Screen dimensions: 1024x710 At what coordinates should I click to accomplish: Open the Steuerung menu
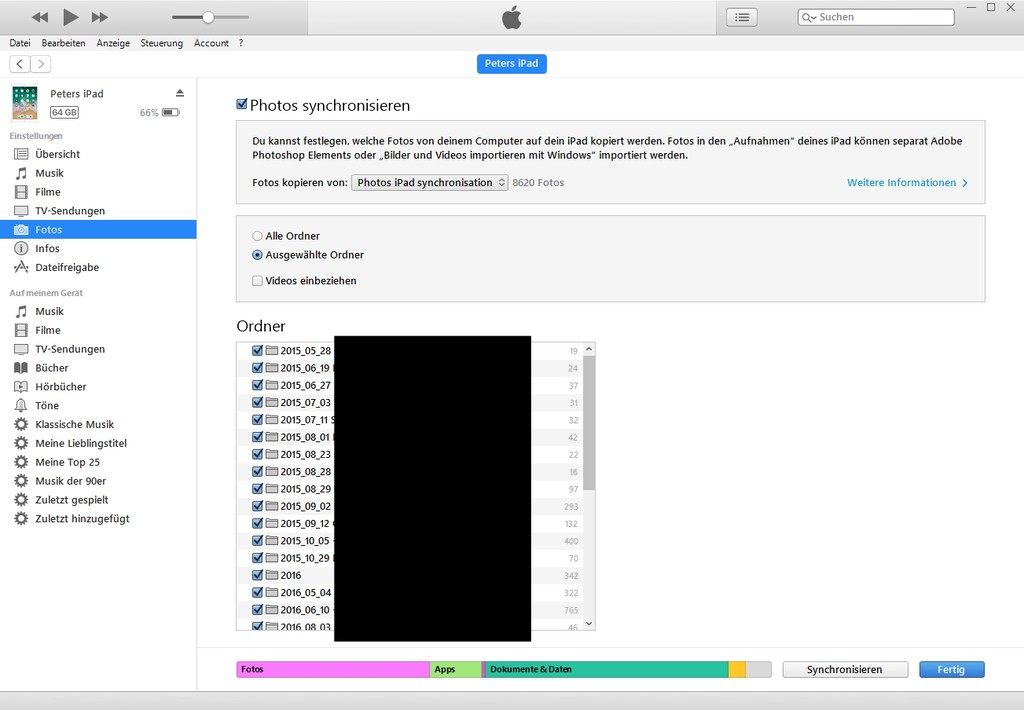click(x=161, y=43)
